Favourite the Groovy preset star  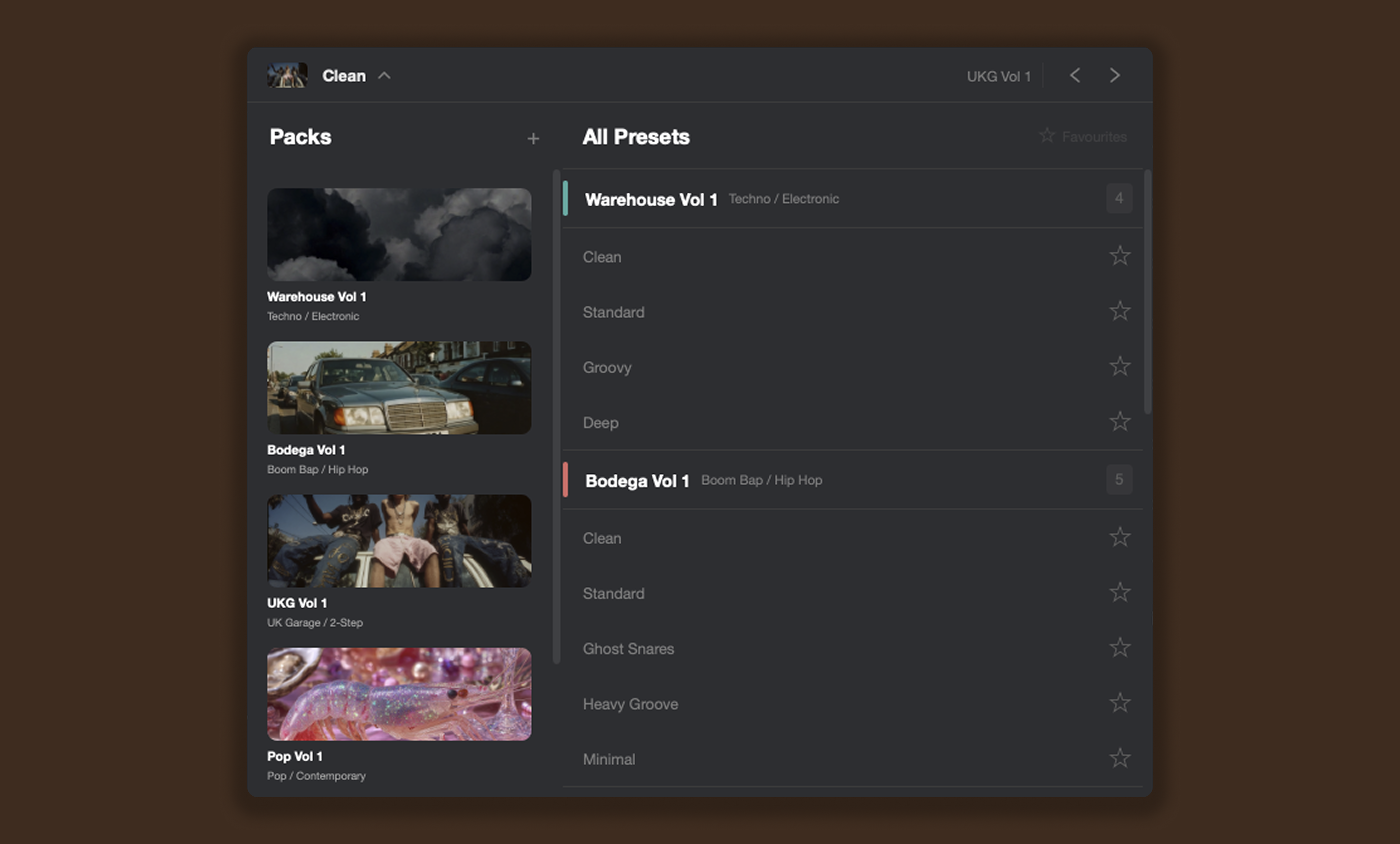pyautogui.click(x=1119, y=366)
